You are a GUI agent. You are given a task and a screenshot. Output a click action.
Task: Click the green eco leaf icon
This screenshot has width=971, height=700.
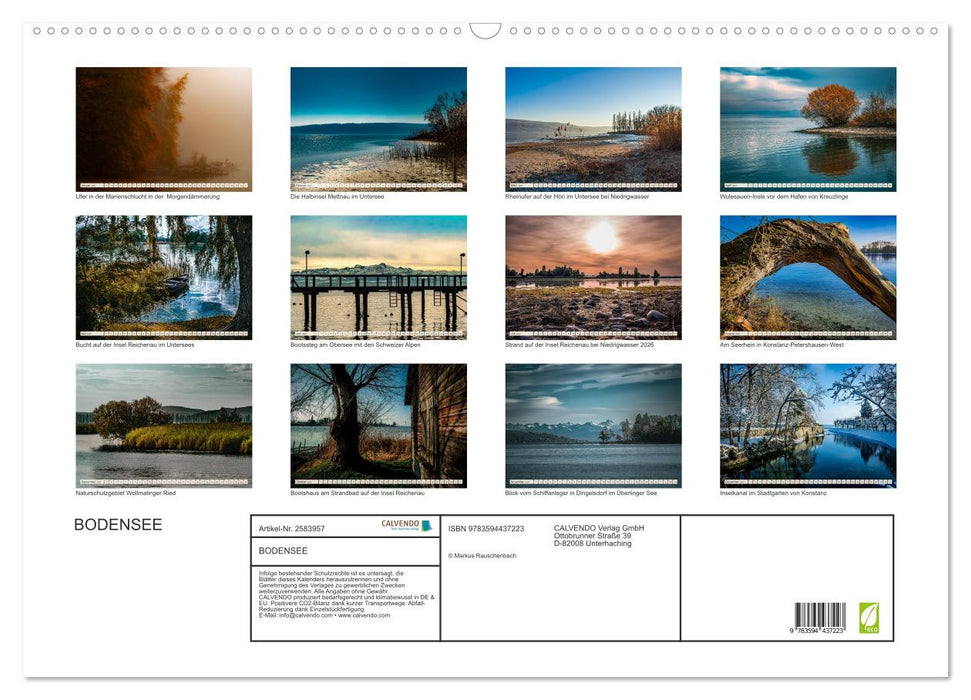pos(868,618)
